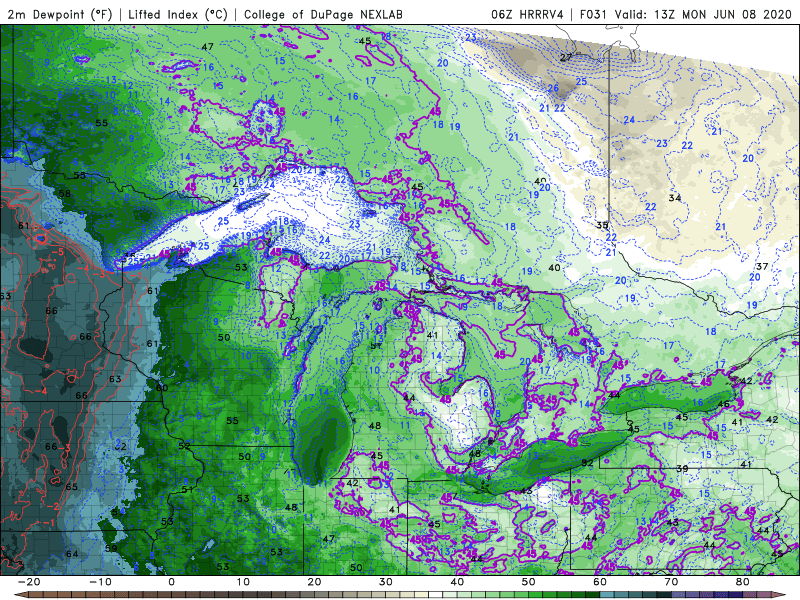Image resolution: width=800 pixels, height=600 pixels.
Task: Click the black '37' dewpoint value on the map
Action: click(762, 266)
